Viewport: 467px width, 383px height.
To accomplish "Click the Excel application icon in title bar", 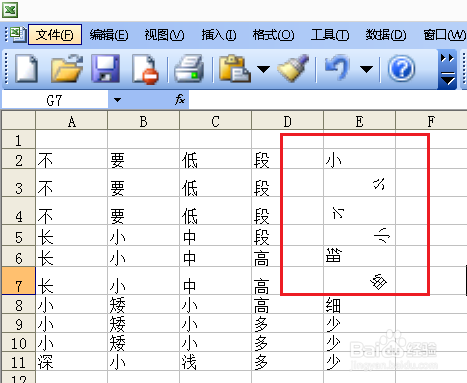I will [x=10, y=10].
